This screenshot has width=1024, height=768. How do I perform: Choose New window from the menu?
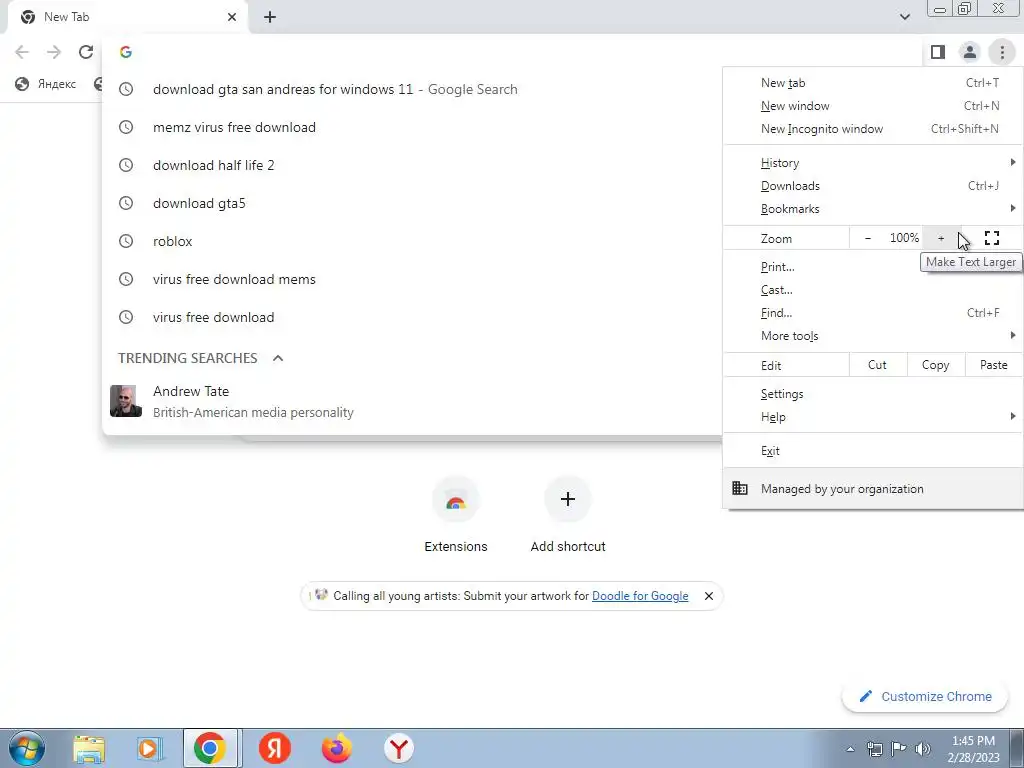[x=872, y=106]
